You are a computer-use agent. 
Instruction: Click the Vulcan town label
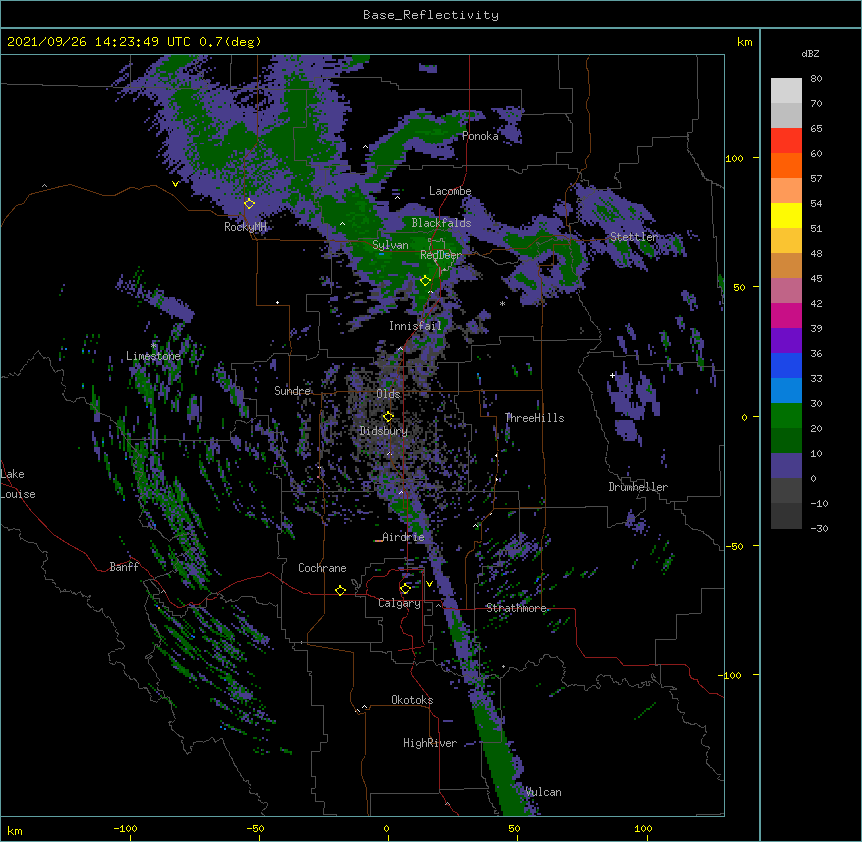tap(543, 792)
